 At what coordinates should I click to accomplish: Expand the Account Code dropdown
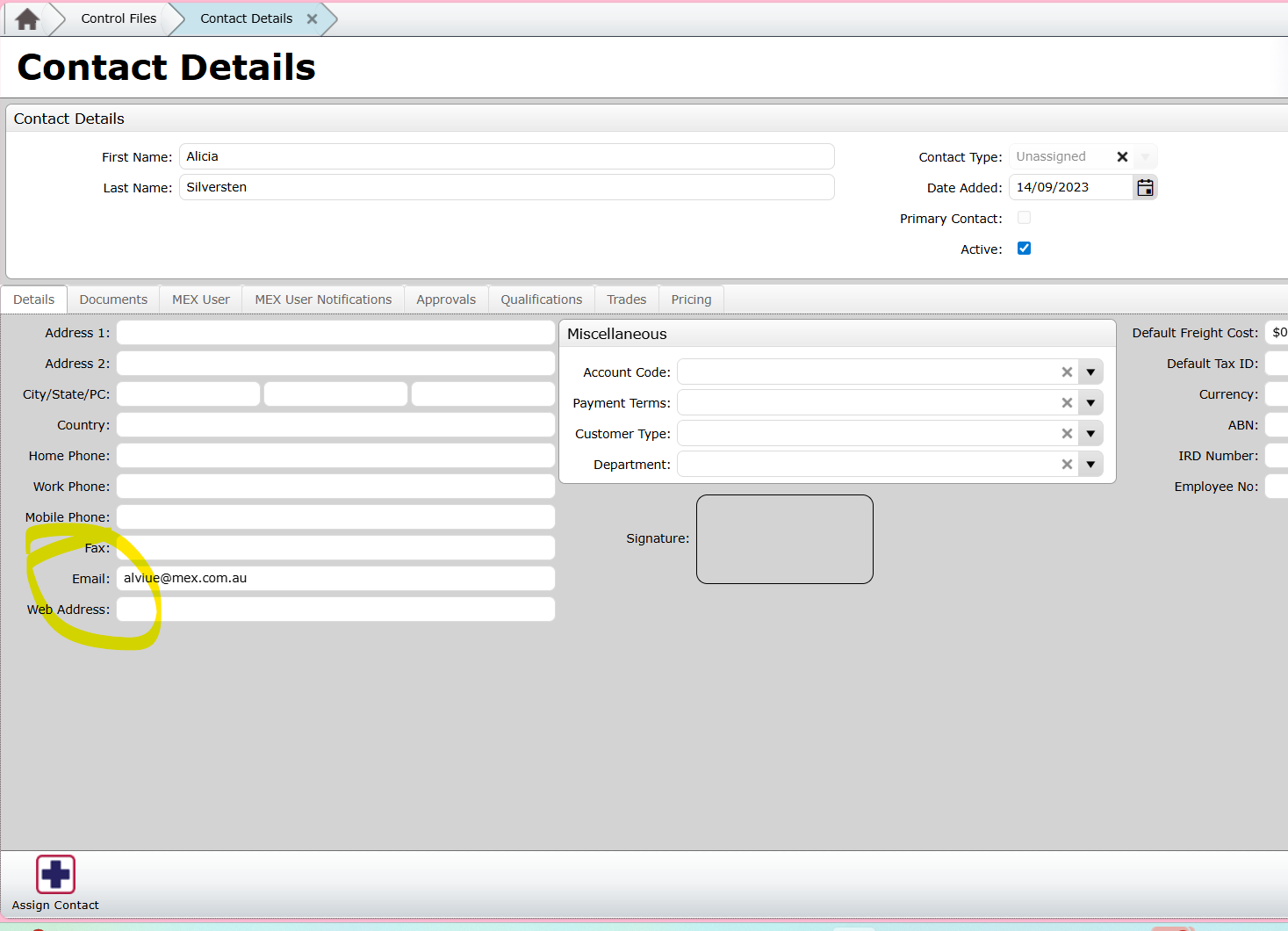(x=1090, y=372)
